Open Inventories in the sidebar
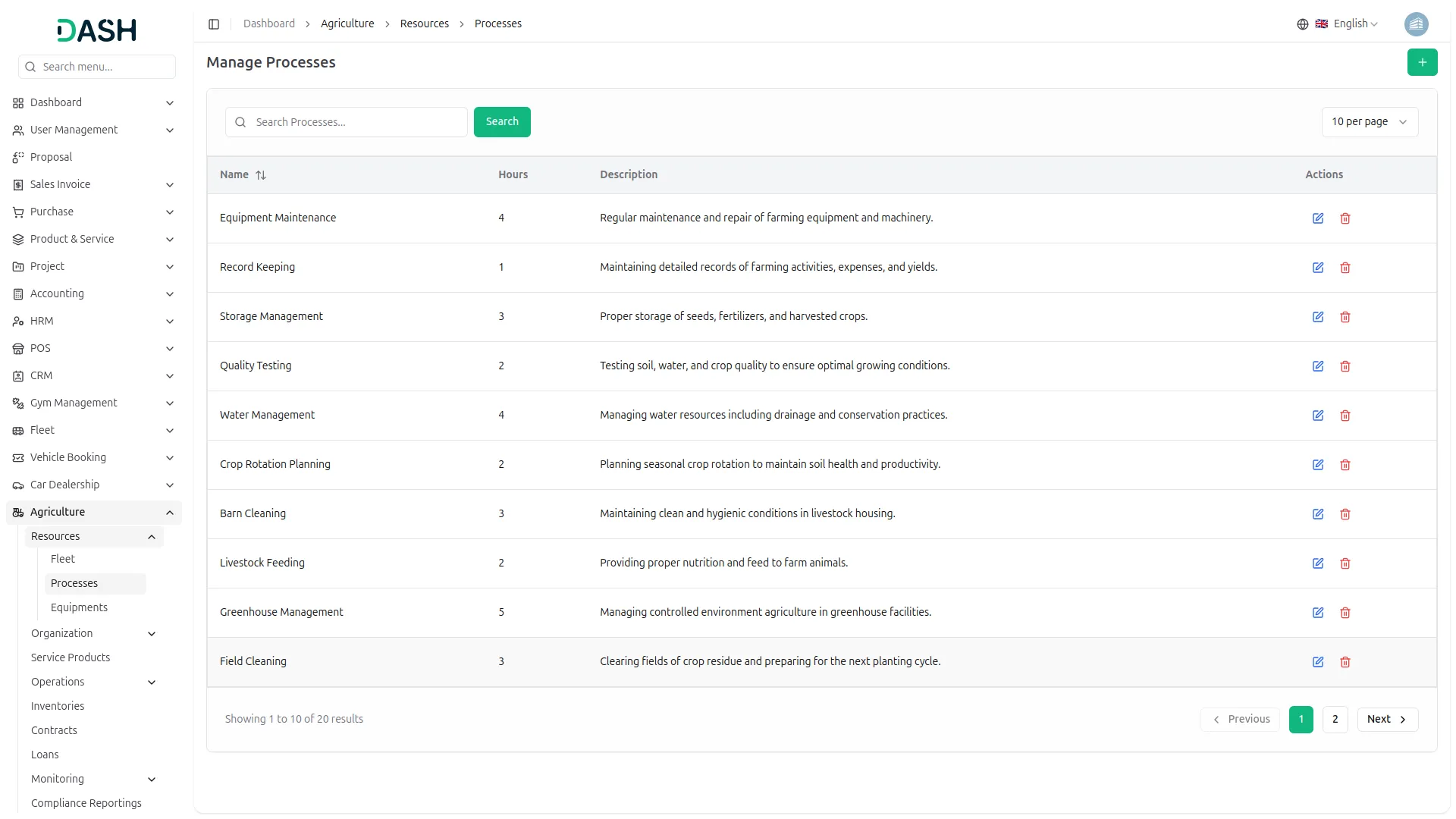 [58, 707]
